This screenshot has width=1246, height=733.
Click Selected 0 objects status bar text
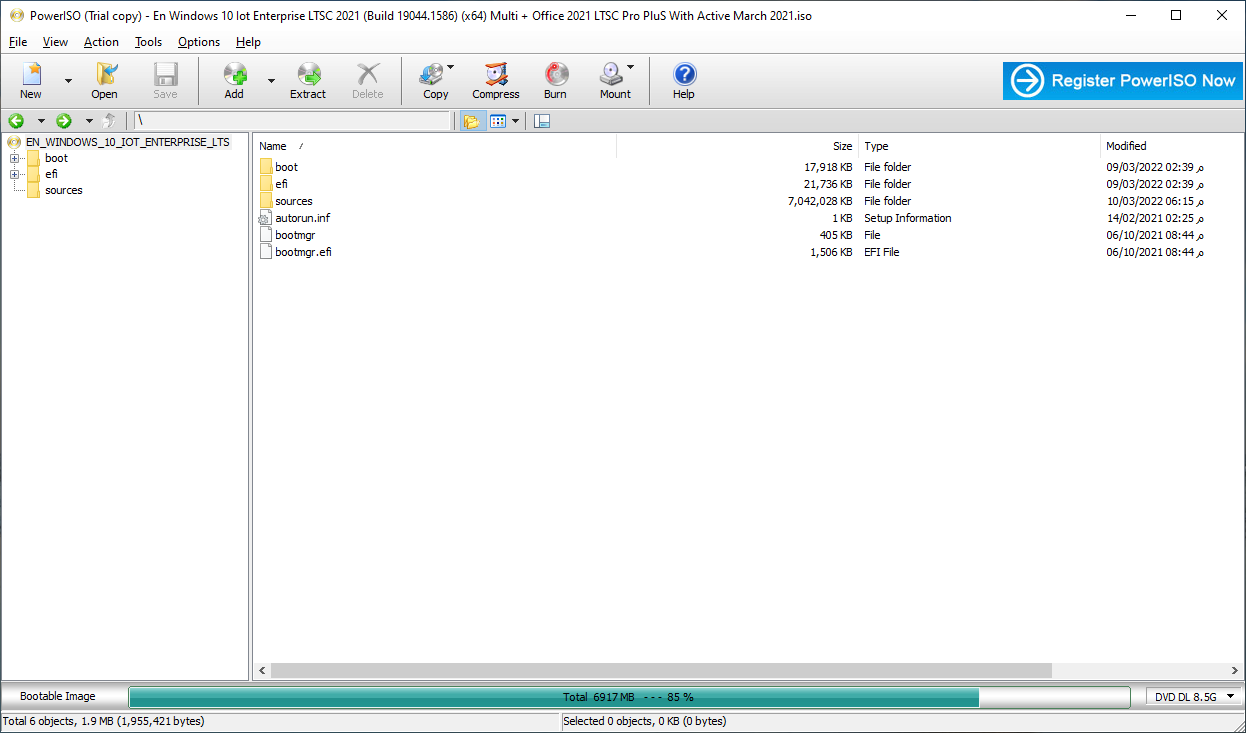click(x=645, y=721)
